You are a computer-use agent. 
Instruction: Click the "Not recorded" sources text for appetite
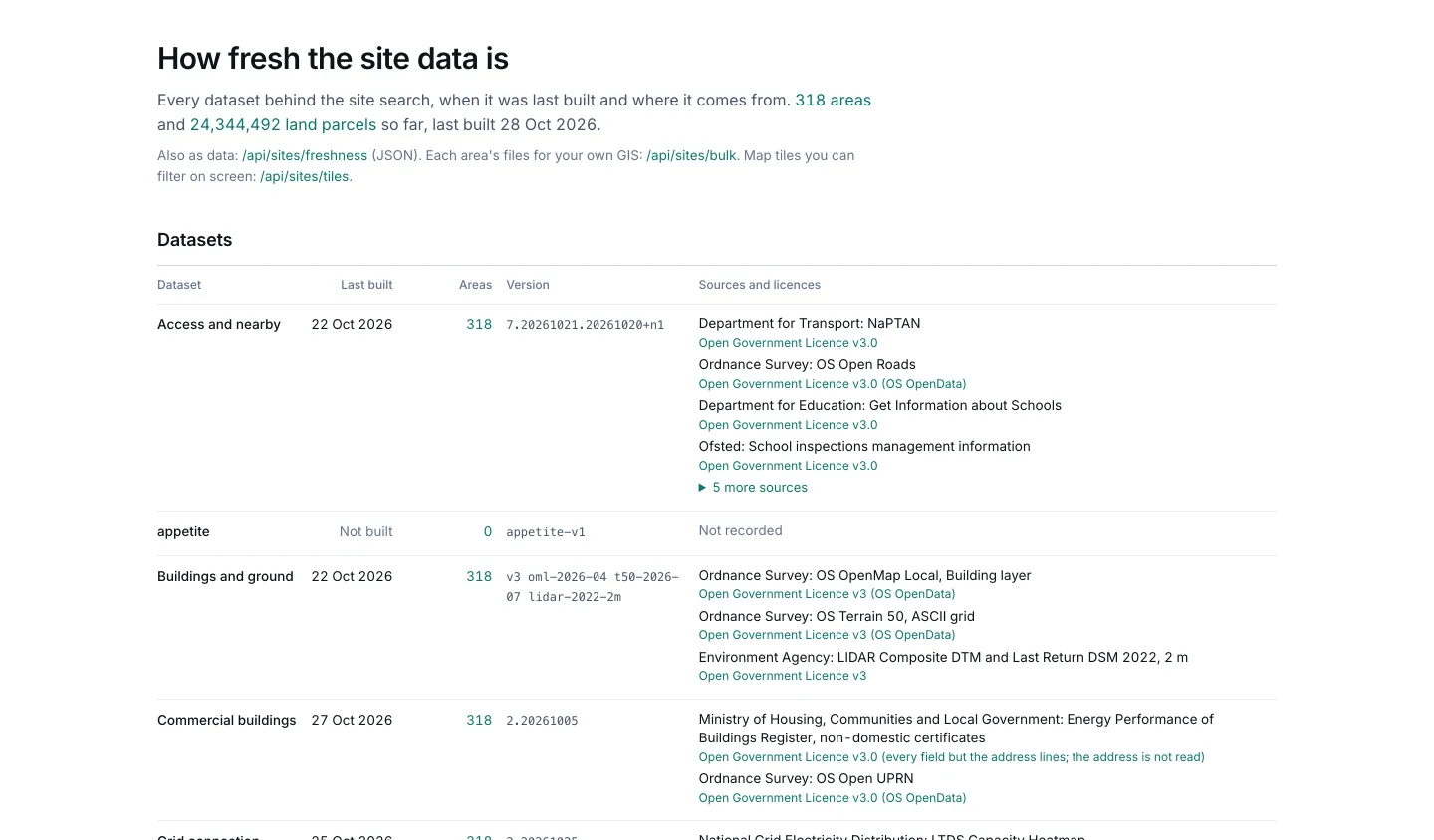(x=740, y=531)
